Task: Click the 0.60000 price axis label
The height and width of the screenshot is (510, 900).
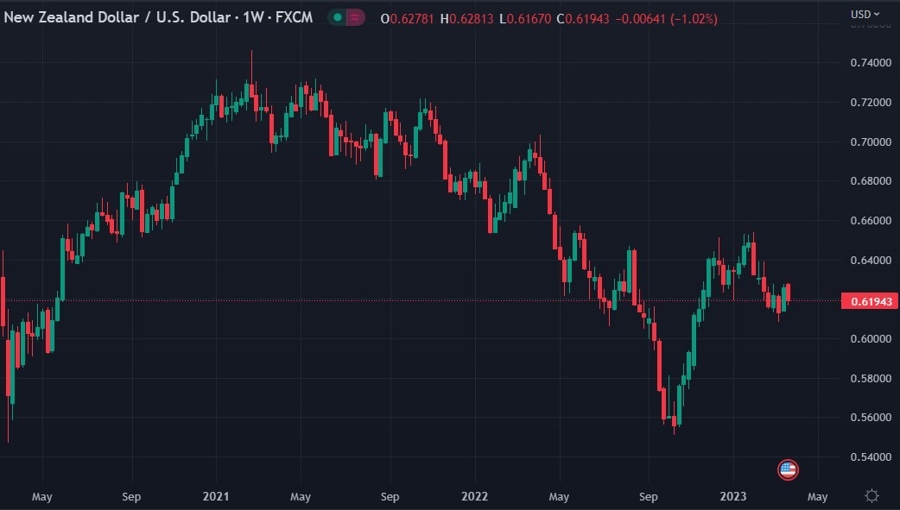Action: [871, 338]
